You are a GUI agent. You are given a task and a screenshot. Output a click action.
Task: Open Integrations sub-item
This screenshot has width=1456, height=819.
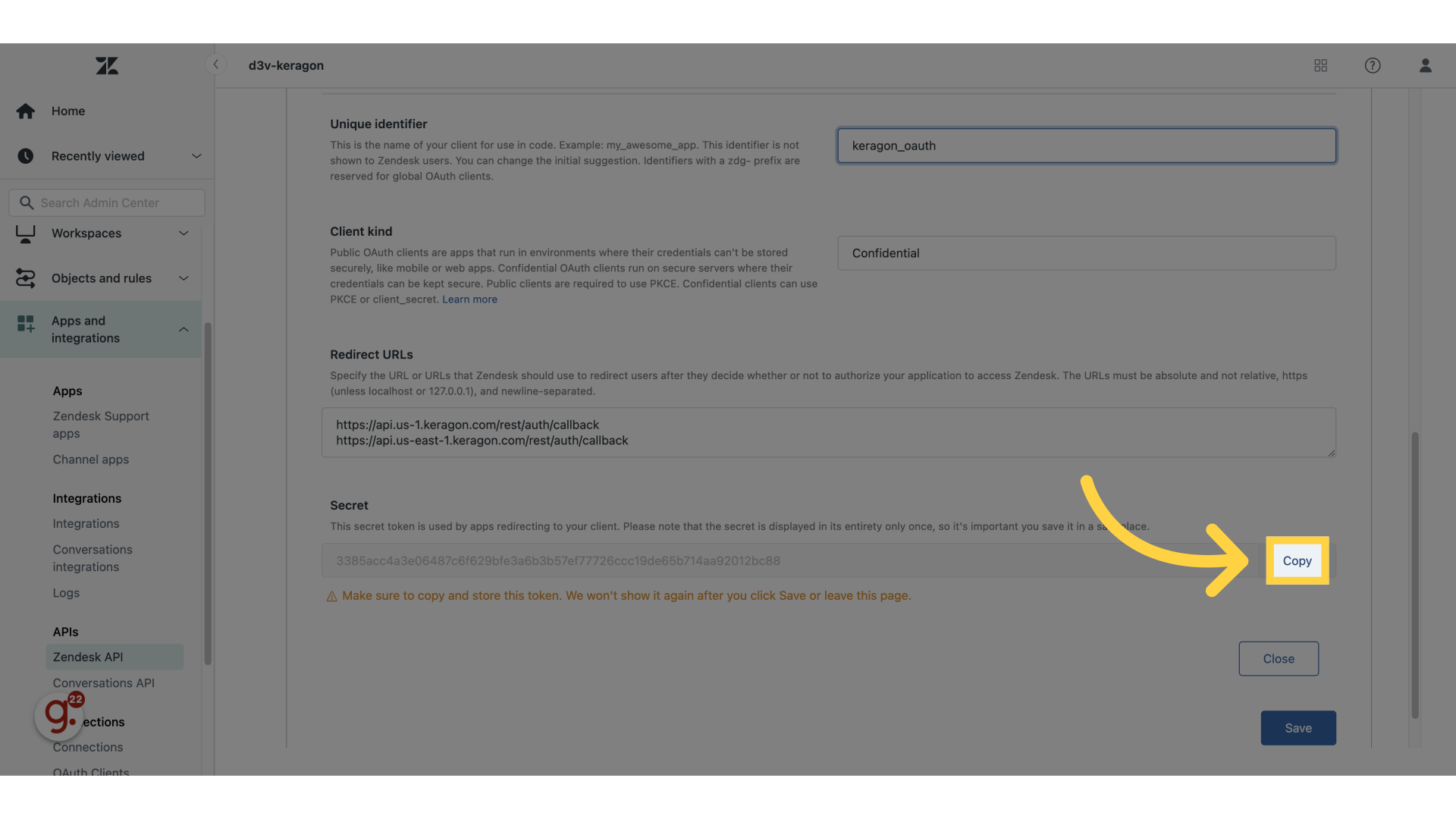coord(86,524)
